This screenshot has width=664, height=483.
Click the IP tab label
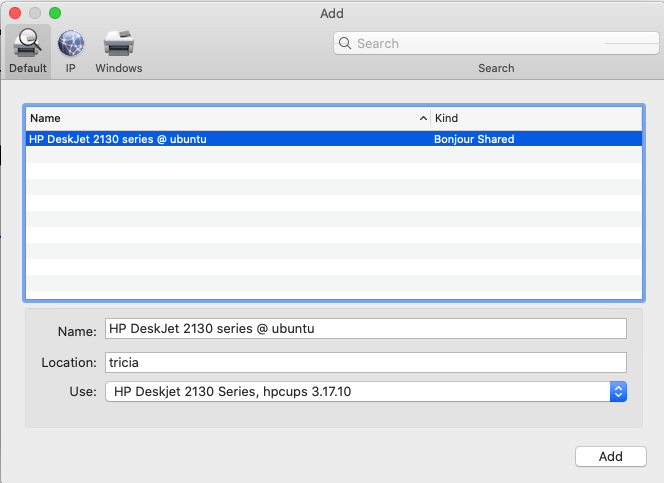click(x=71, y=68)
